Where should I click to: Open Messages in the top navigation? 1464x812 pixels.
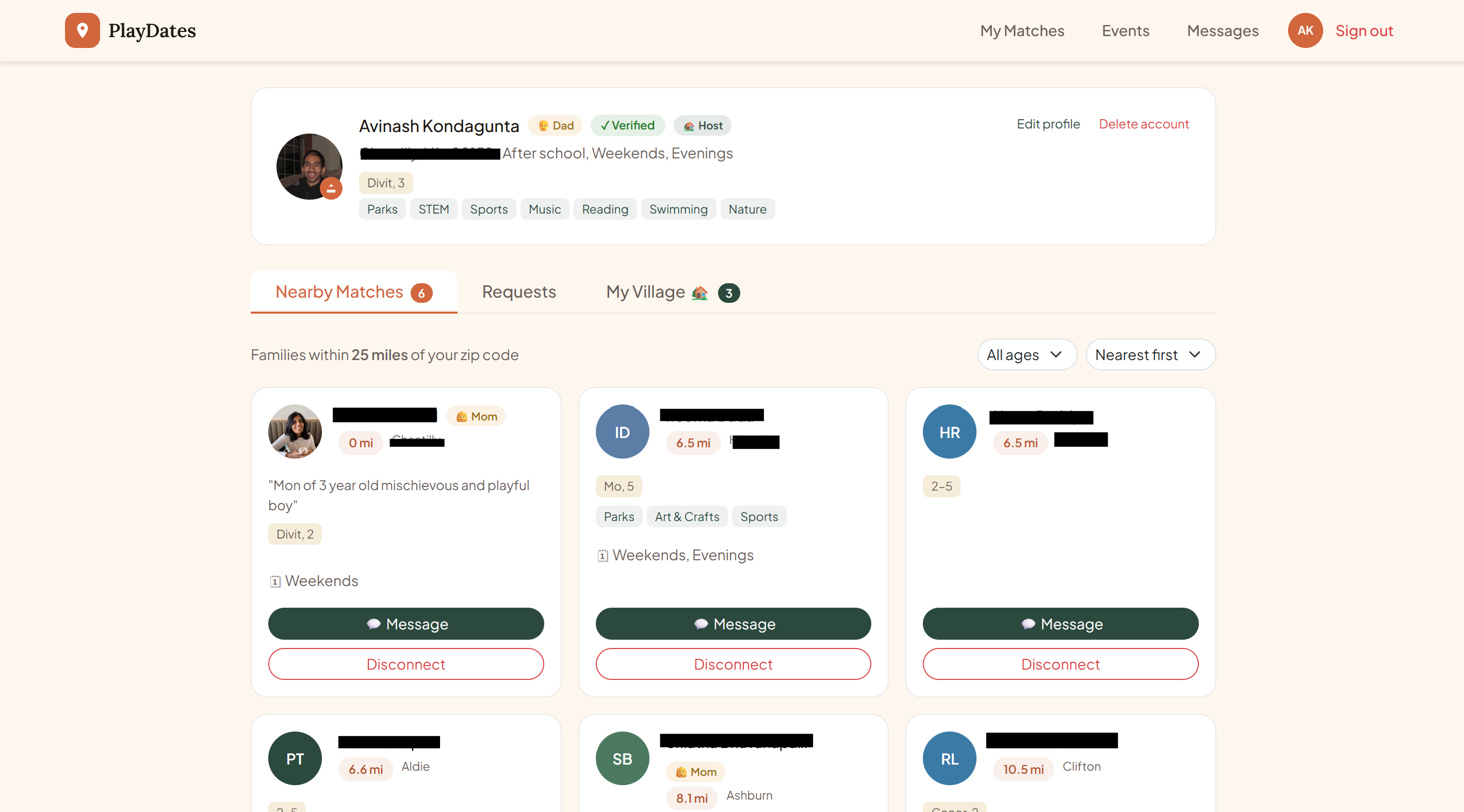(x=1223, y=30)
